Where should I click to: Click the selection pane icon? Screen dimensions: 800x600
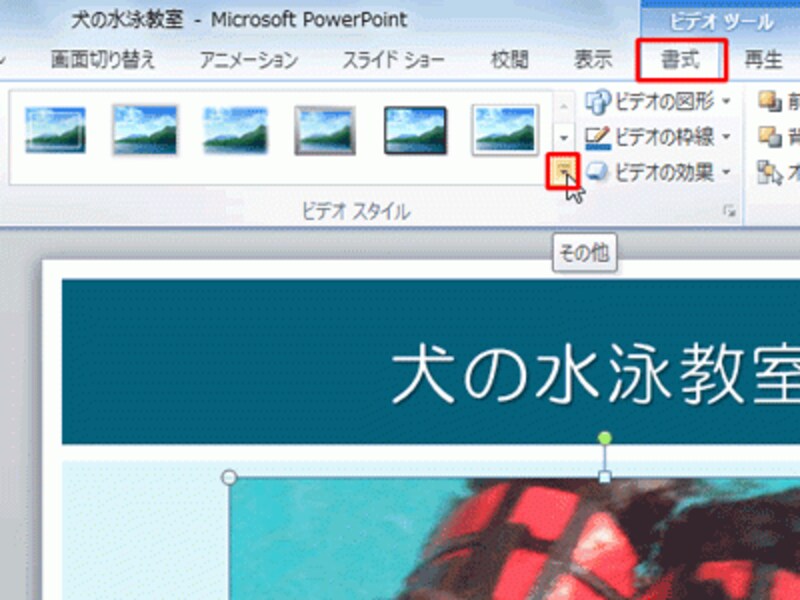click(x=770, y=173)
